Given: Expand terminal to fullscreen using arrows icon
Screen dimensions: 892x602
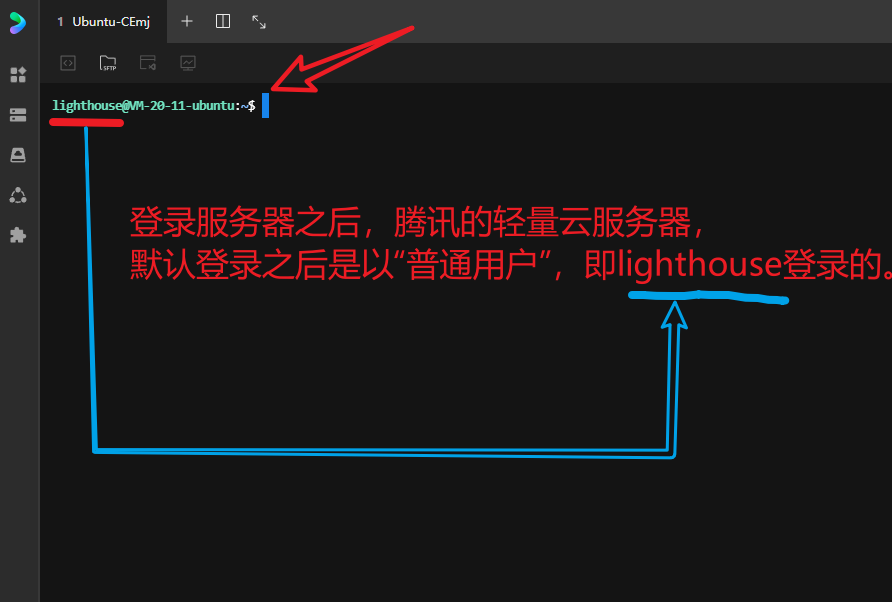Looking at the screenshot, I should point(259,21).
